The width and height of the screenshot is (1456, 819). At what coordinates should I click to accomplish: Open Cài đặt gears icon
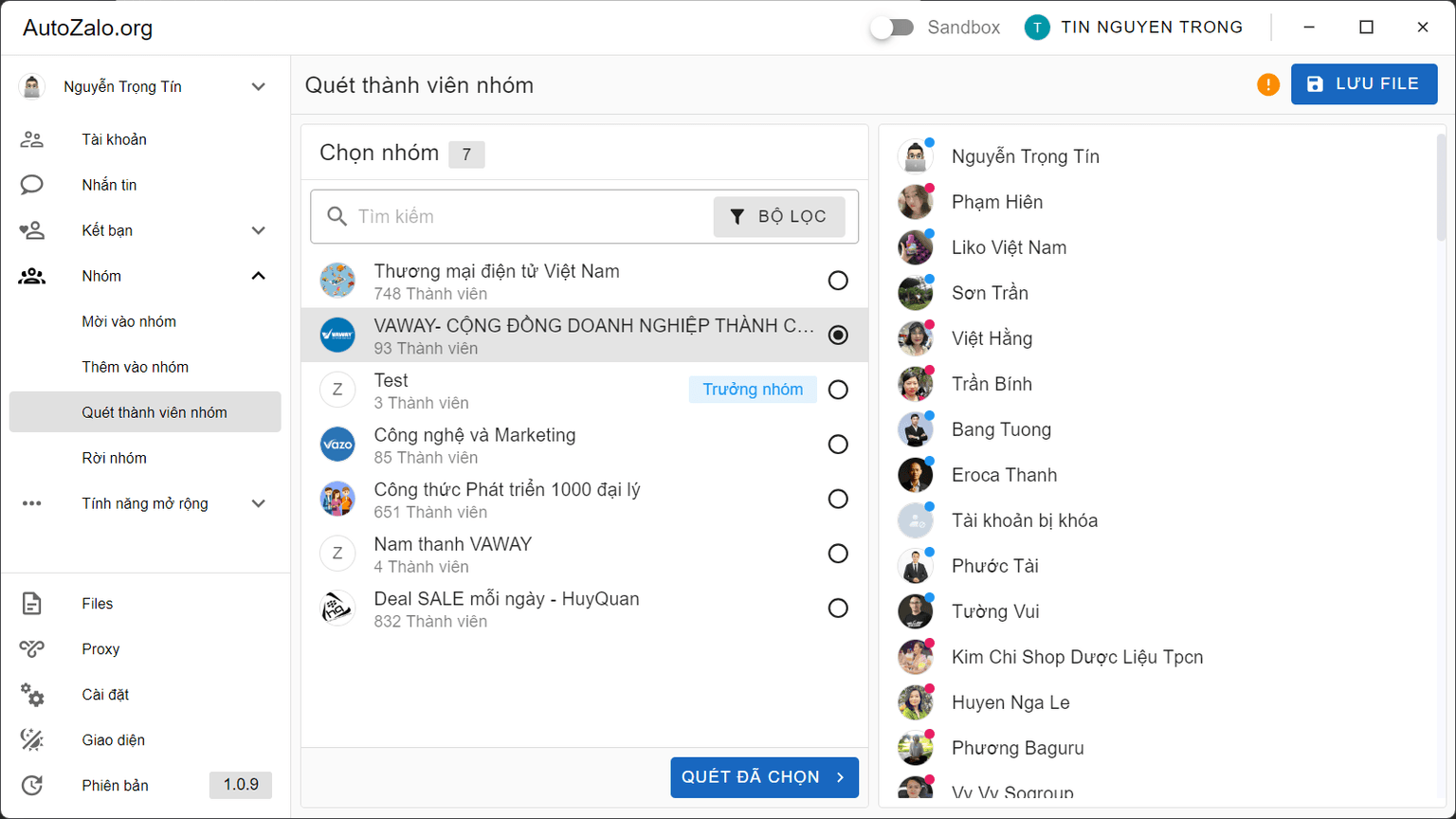(32, 695)
